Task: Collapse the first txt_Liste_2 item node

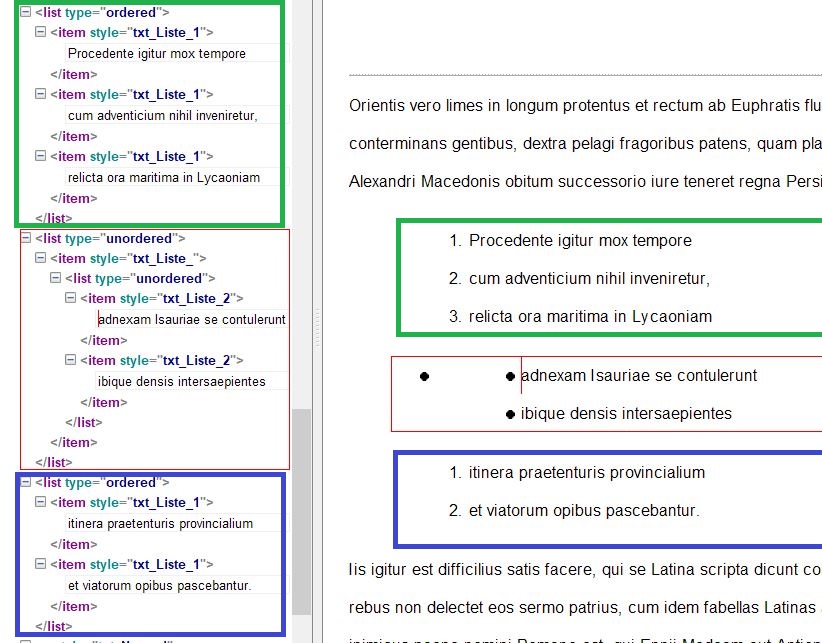Action: click(x=70, y=298)
